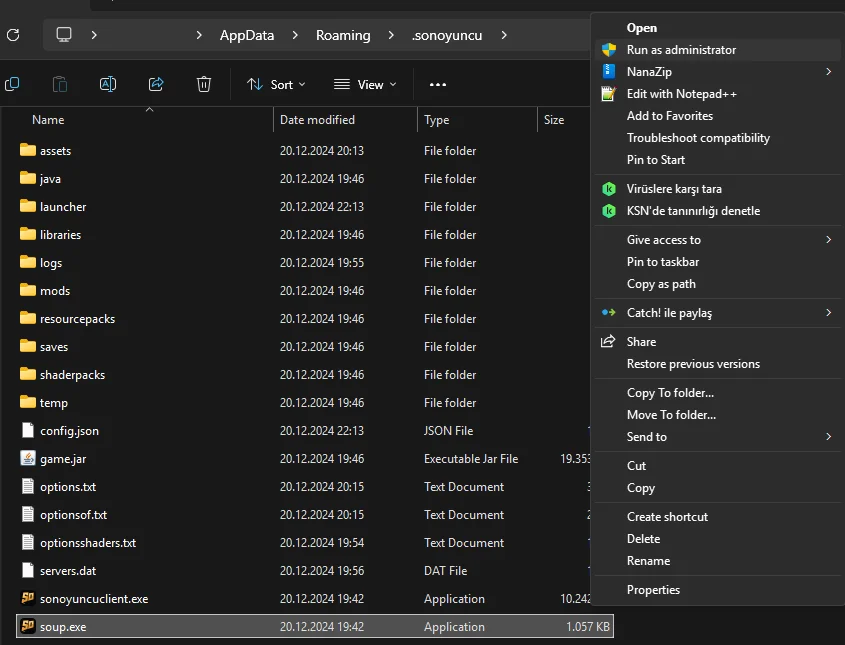Select Restore previous versions
Image resolution: width=845 pixels, height=645 pixels.
[693, 364]
